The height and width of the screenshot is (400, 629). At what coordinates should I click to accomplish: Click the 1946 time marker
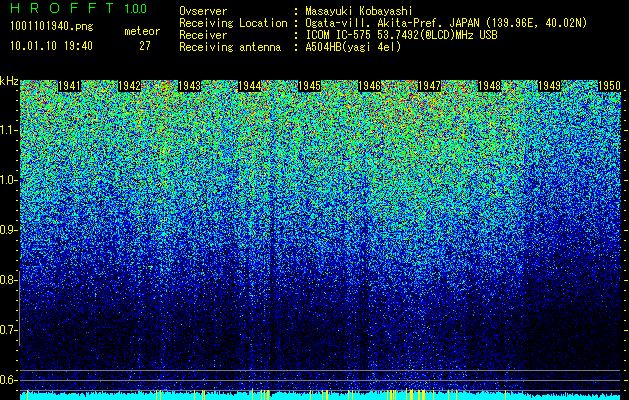[369, 86]
